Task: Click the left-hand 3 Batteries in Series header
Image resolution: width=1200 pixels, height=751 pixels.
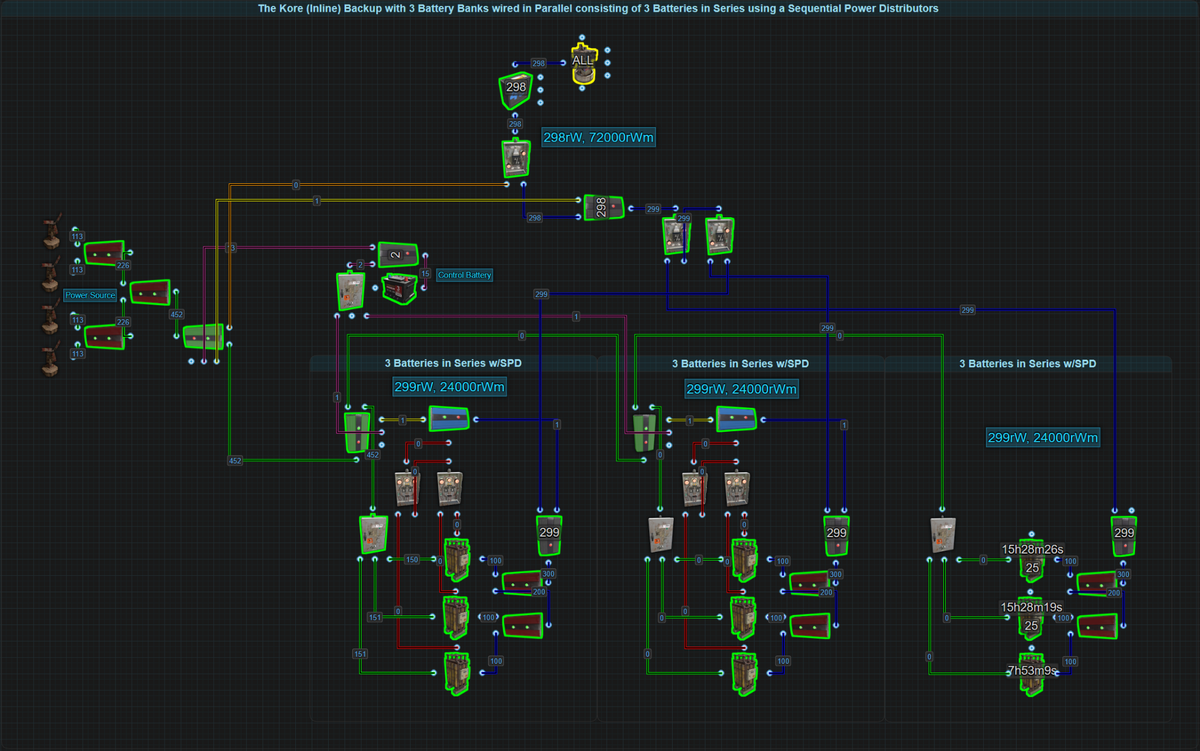Action: coord(453,364)
